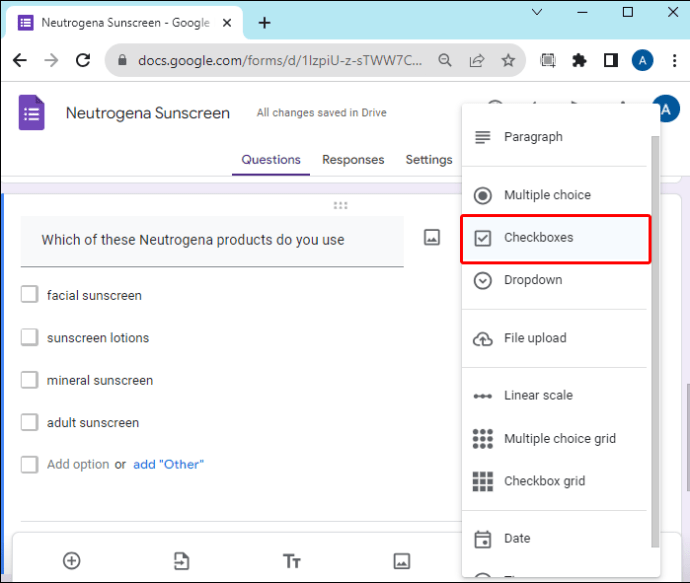The image size is (690, 583).
Task: Click the facial sunscreen option text
Action: (94, 295)
